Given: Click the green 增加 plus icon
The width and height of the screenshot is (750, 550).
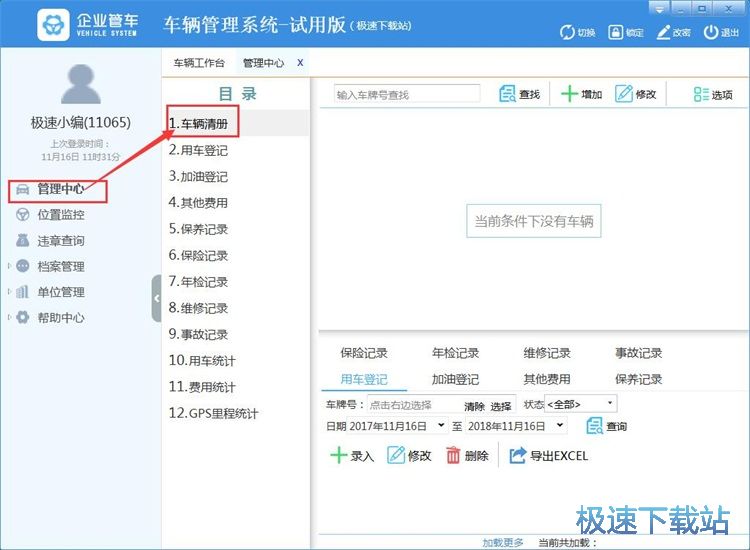Looking at the screenshot, I should point(569,94).
